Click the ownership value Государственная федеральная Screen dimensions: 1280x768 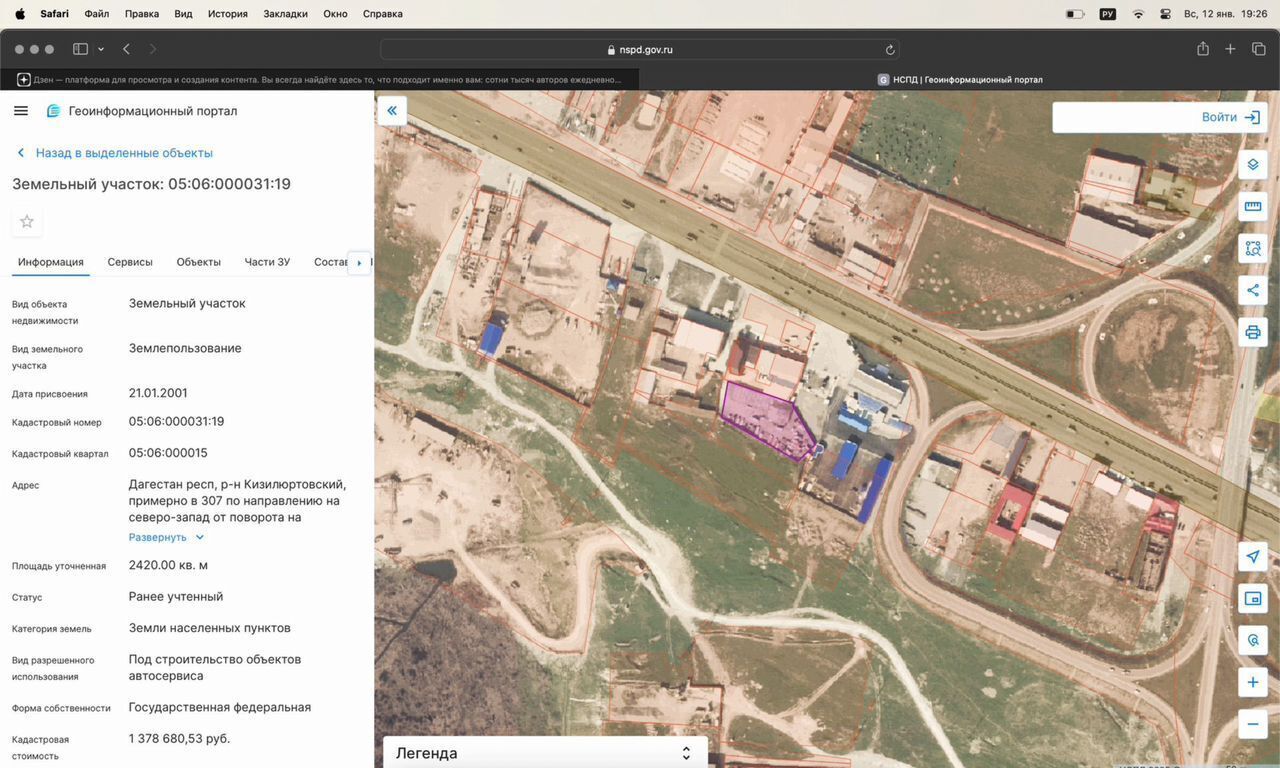[220, 707]
